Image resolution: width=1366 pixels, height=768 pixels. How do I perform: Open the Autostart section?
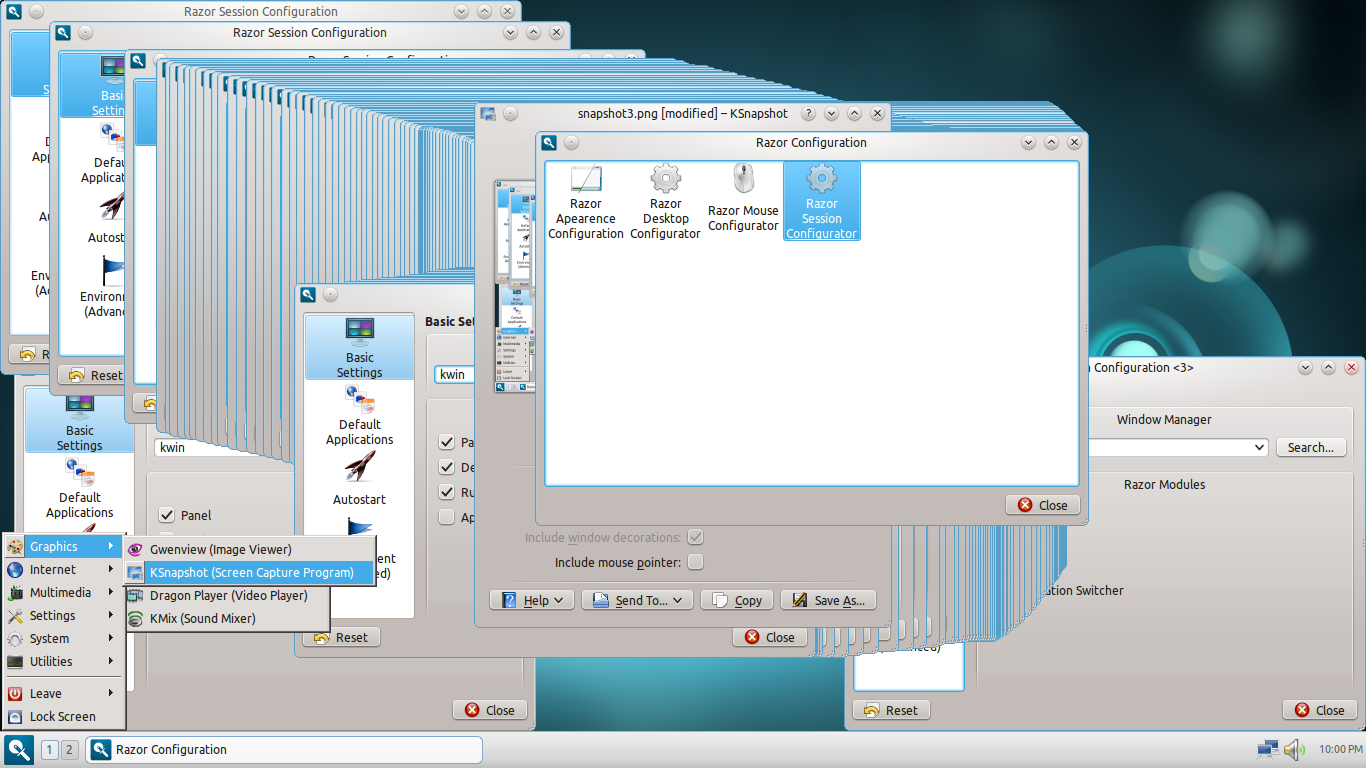tap(359, 478)
